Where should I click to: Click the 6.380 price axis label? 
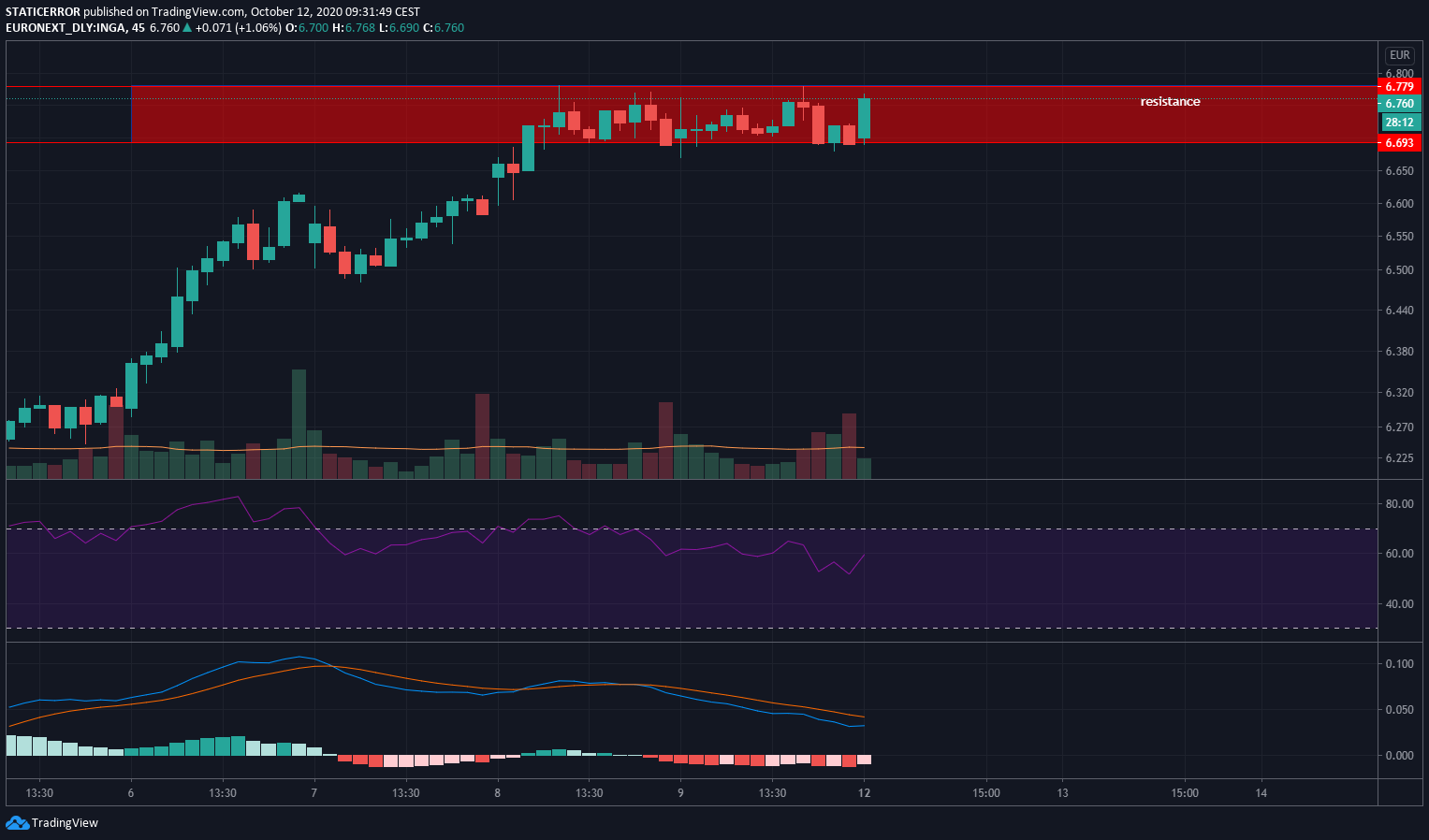pyautogui.click(x=1399, y=351)
